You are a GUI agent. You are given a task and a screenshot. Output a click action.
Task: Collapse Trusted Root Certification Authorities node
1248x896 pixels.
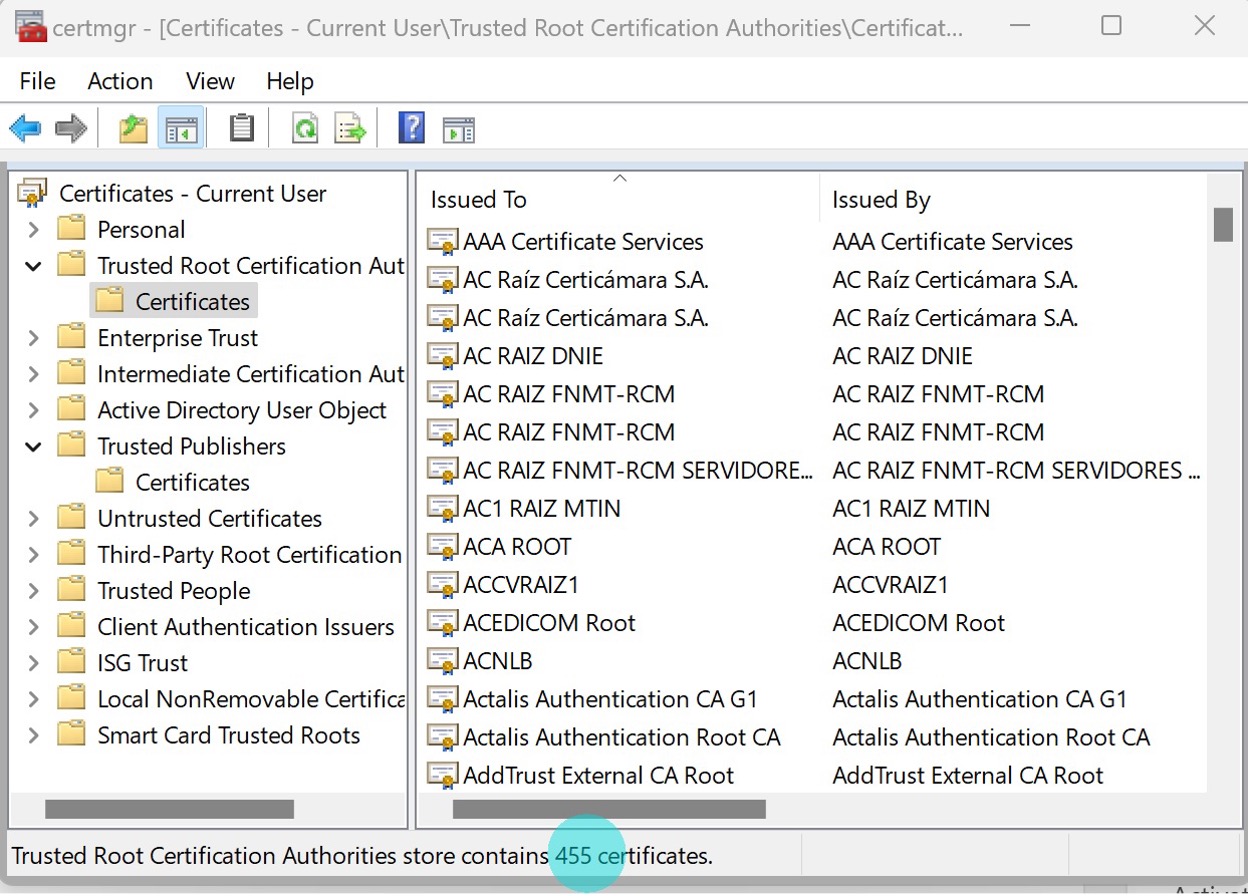coord(34,266)
